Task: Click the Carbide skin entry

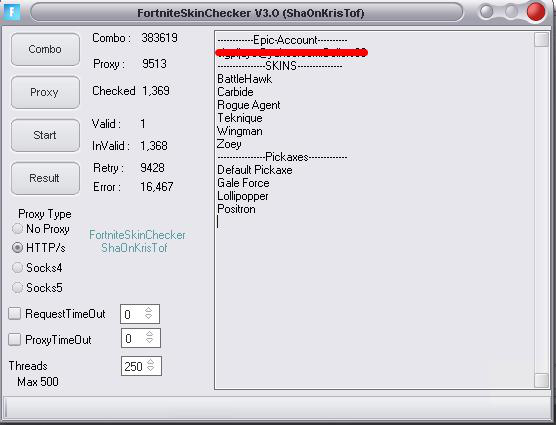Action: [x=235, y=92]
